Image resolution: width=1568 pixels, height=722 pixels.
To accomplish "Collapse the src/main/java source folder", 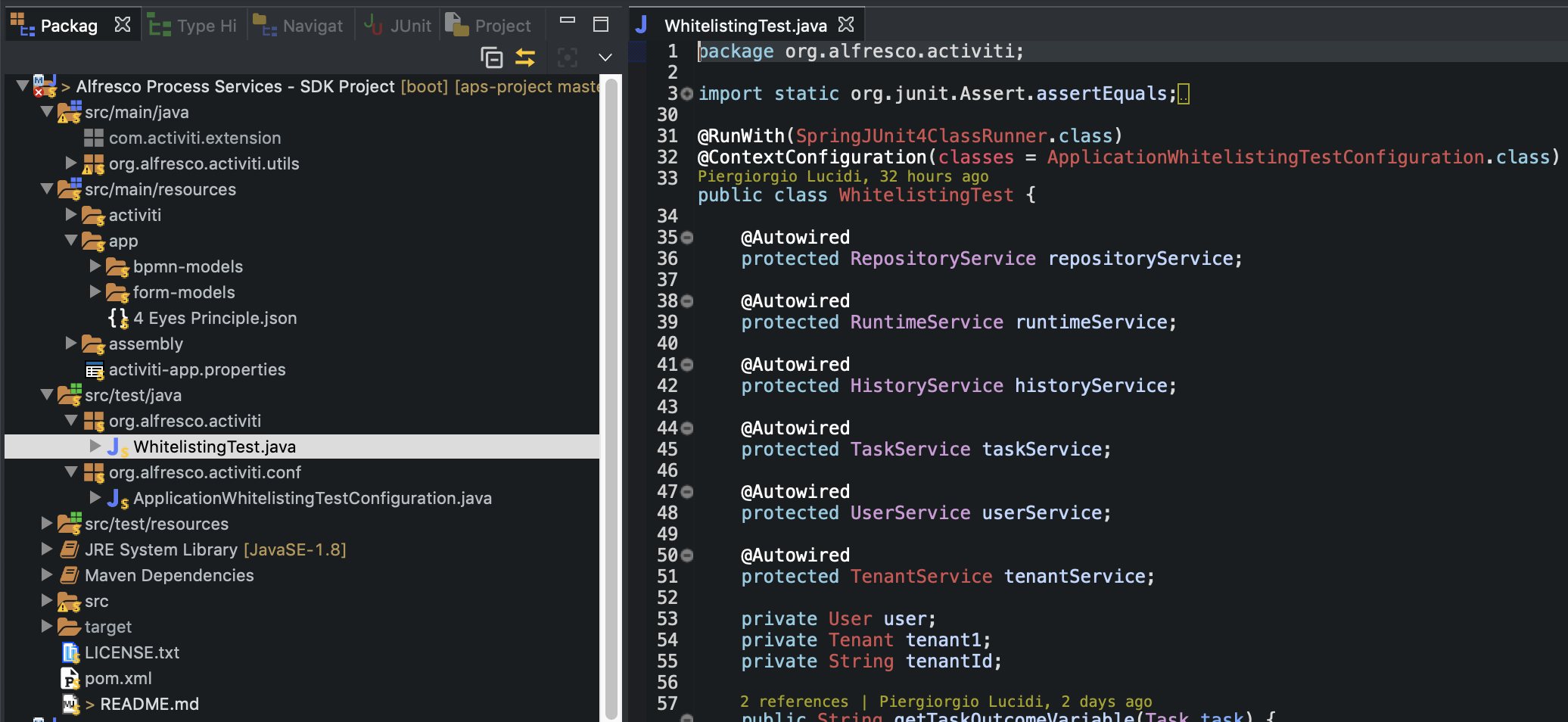I will 47,111.
